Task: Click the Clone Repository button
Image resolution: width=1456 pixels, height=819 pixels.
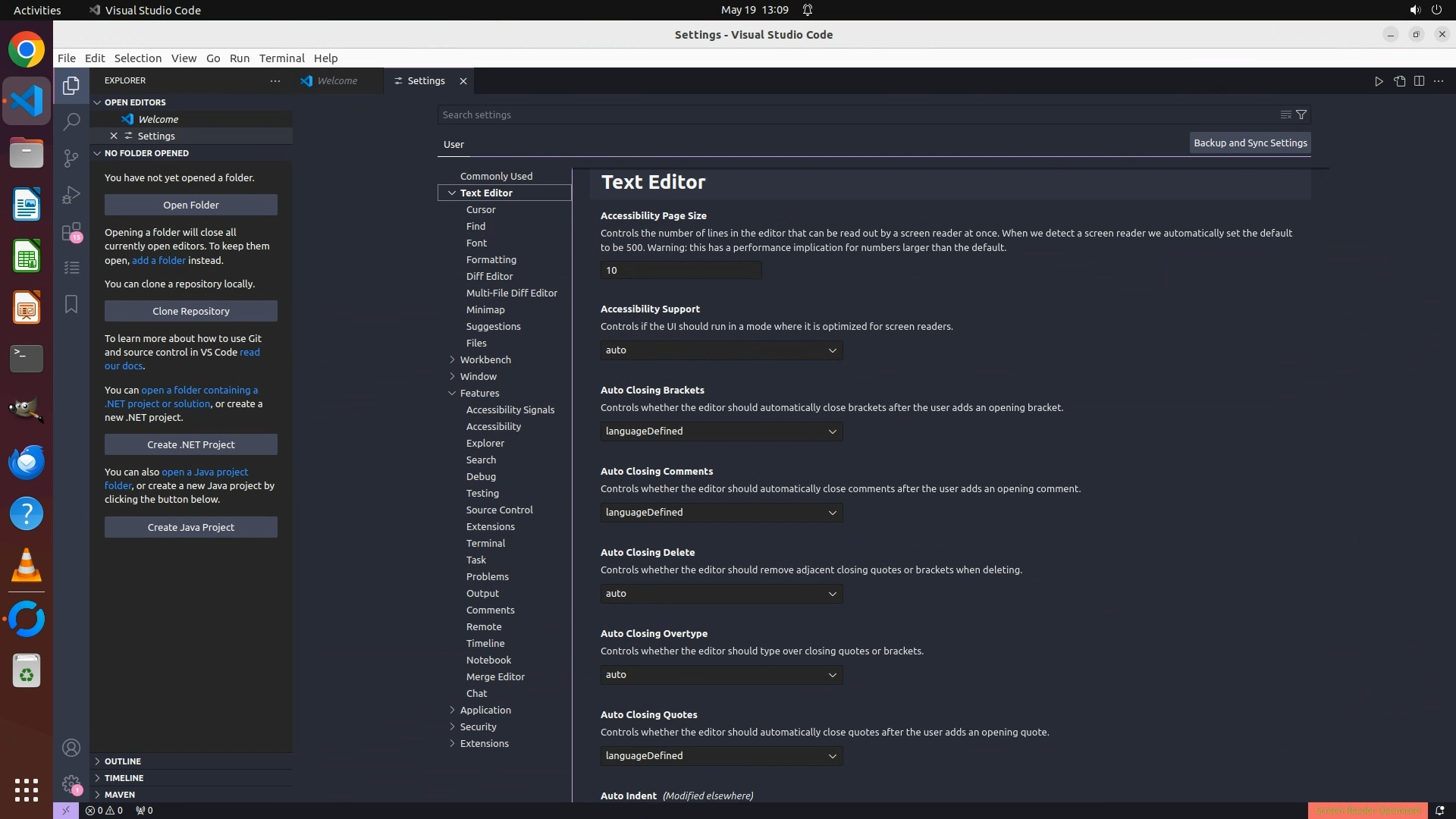Action: [190, 311]
